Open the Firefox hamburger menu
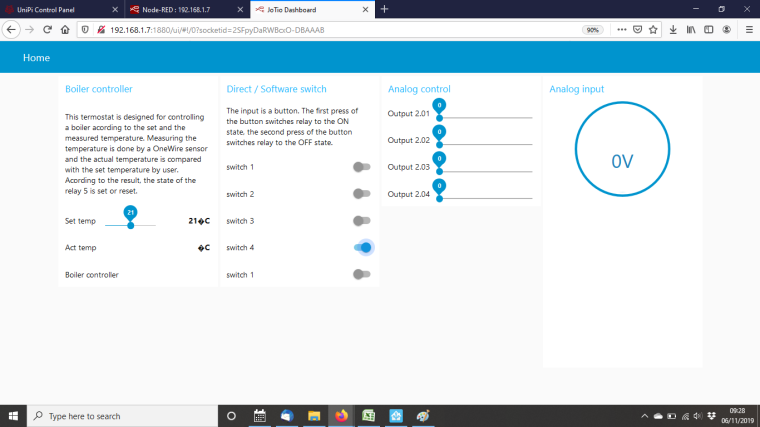 747,29
